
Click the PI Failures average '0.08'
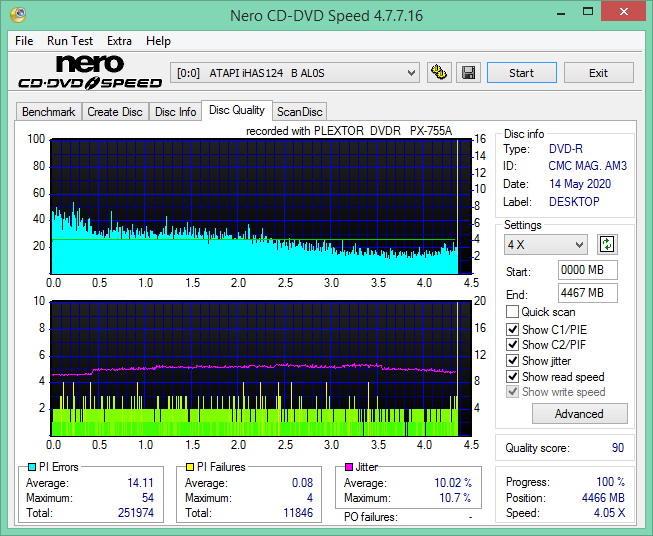pos(302,483)
